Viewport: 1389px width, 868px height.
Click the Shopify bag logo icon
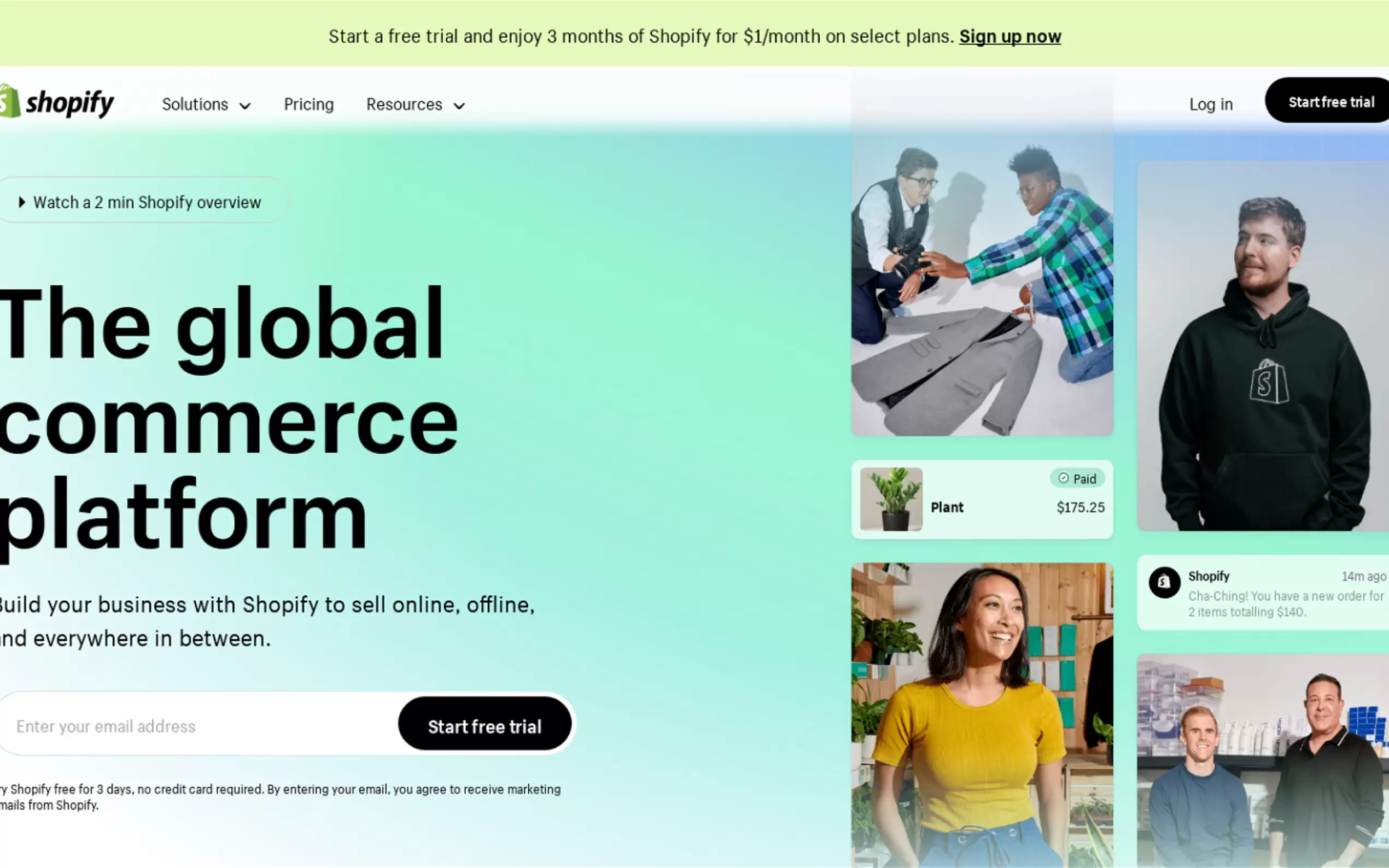coord(10,101)
